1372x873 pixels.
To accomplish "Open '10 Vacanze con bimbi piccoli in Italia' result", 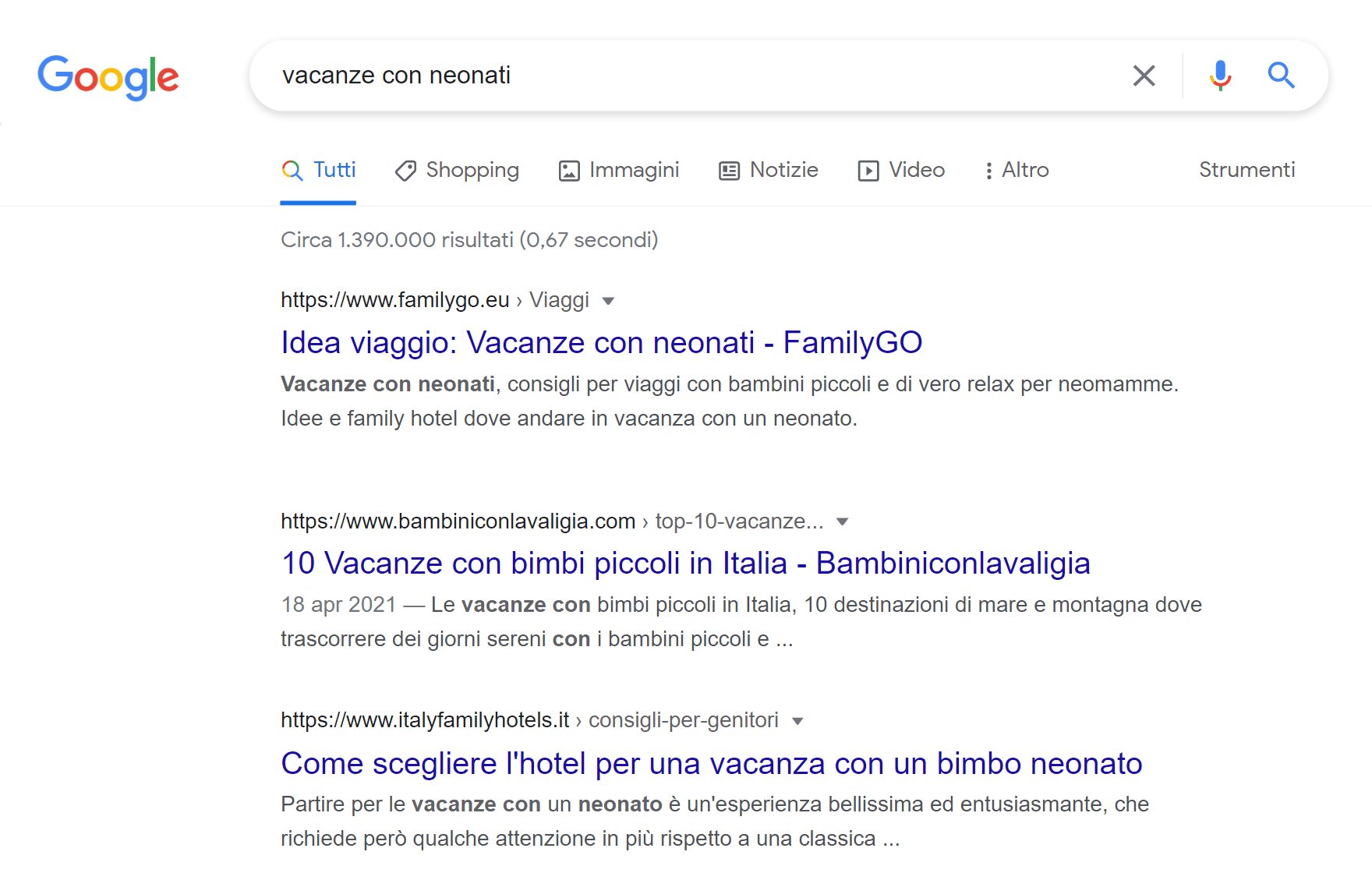I will pos(686,563).
